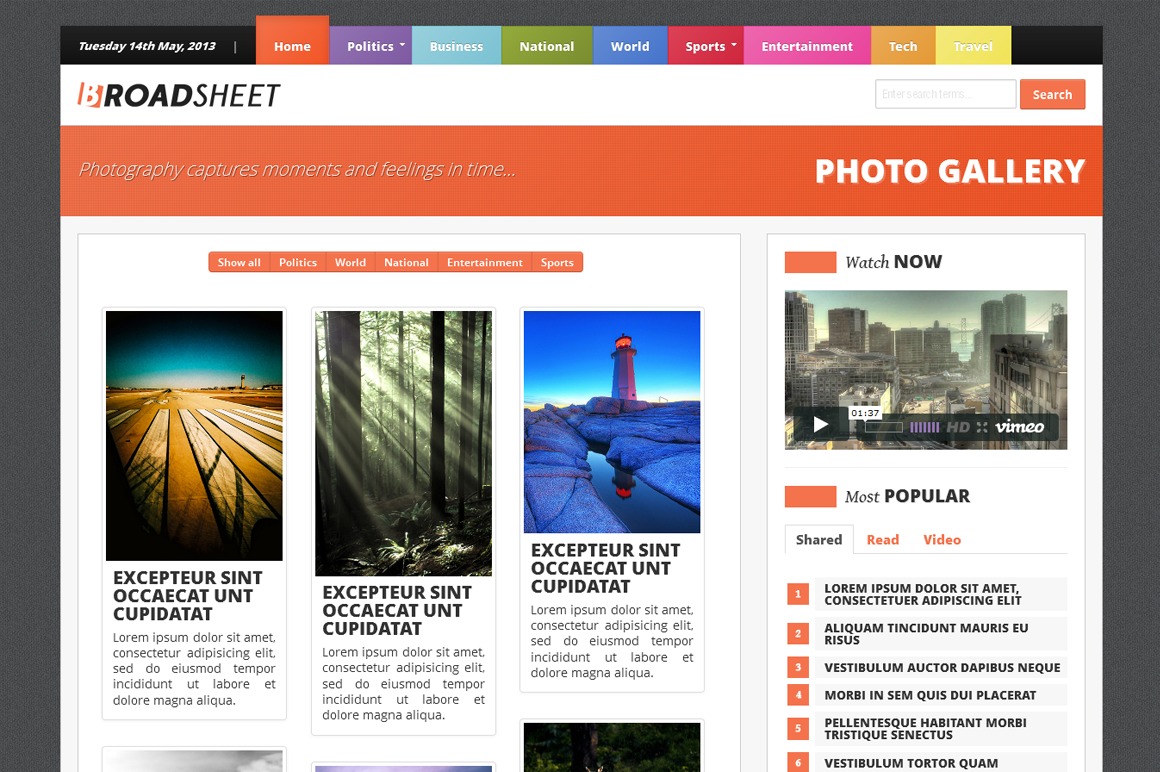
Task: Expand the Politics navigation dropdown
Action: [x=372, y=45]
